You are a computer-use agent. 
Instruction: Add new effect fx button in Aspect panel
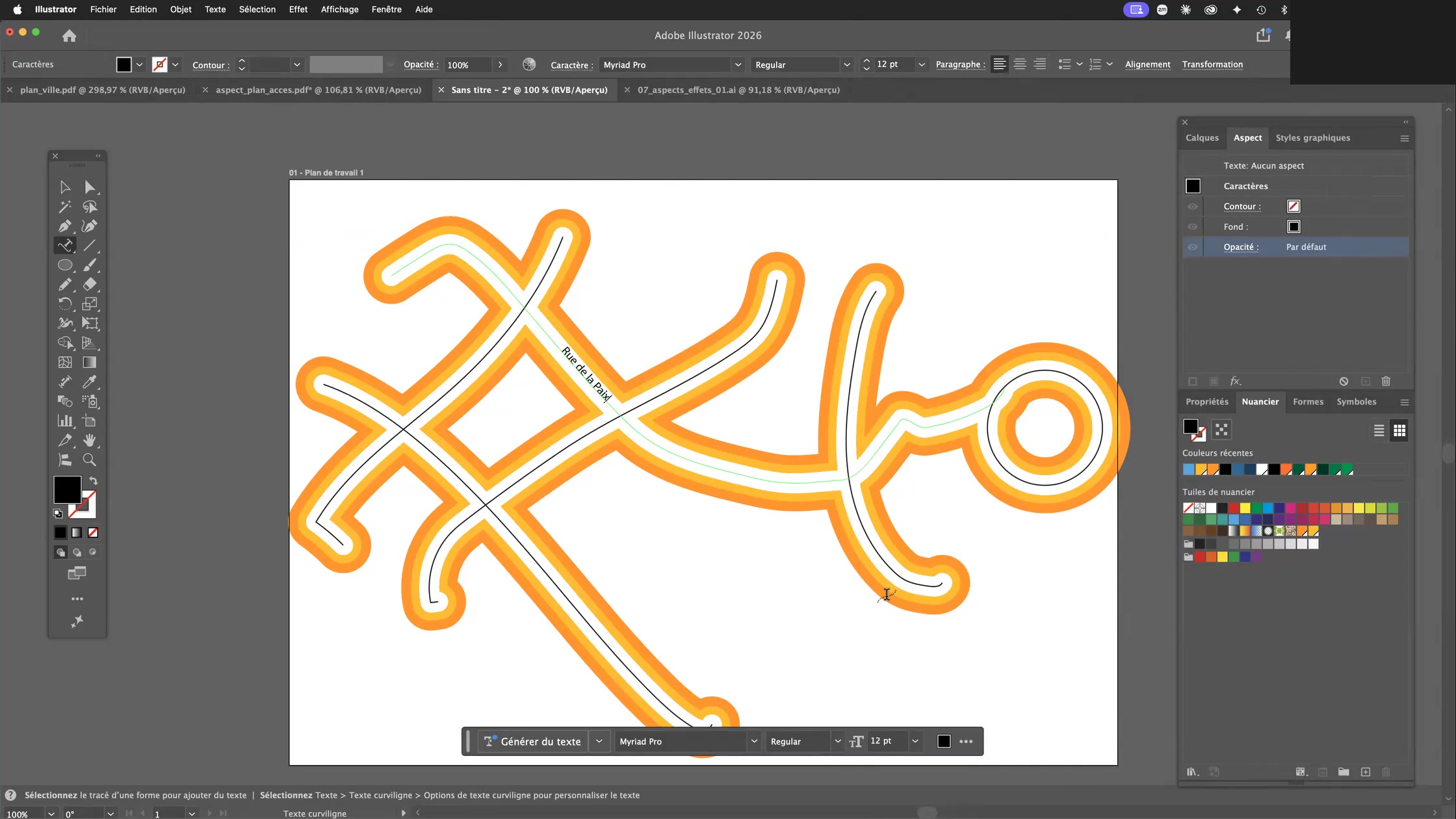click(1236, 382)
